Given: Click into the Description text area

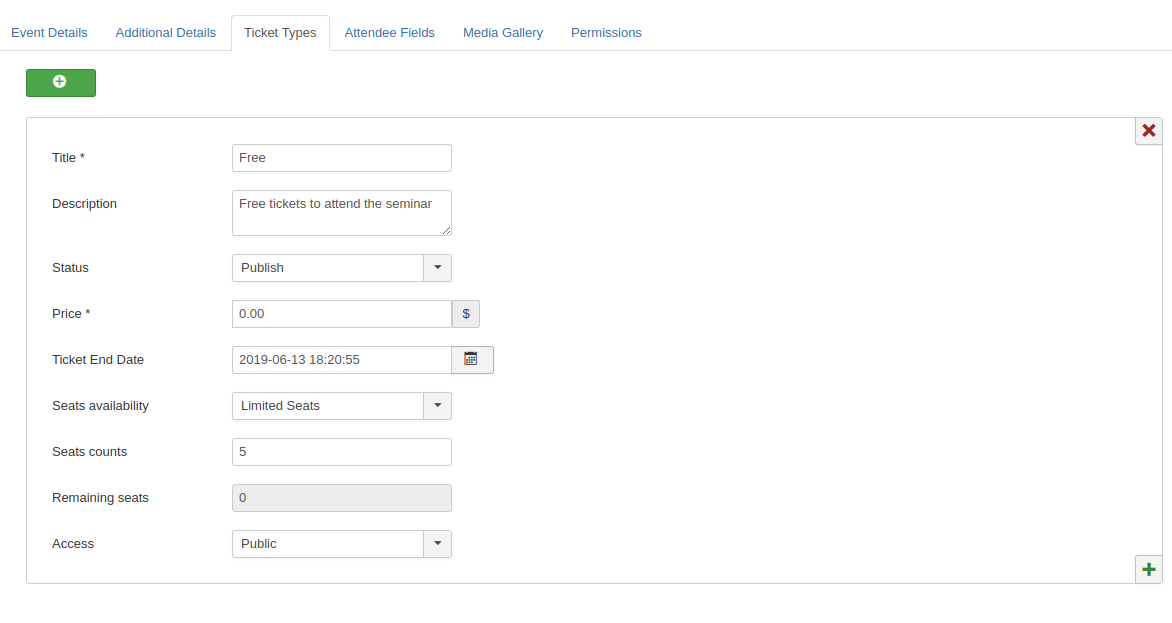Looking at the screenshot, I should [x=342, y=213].
